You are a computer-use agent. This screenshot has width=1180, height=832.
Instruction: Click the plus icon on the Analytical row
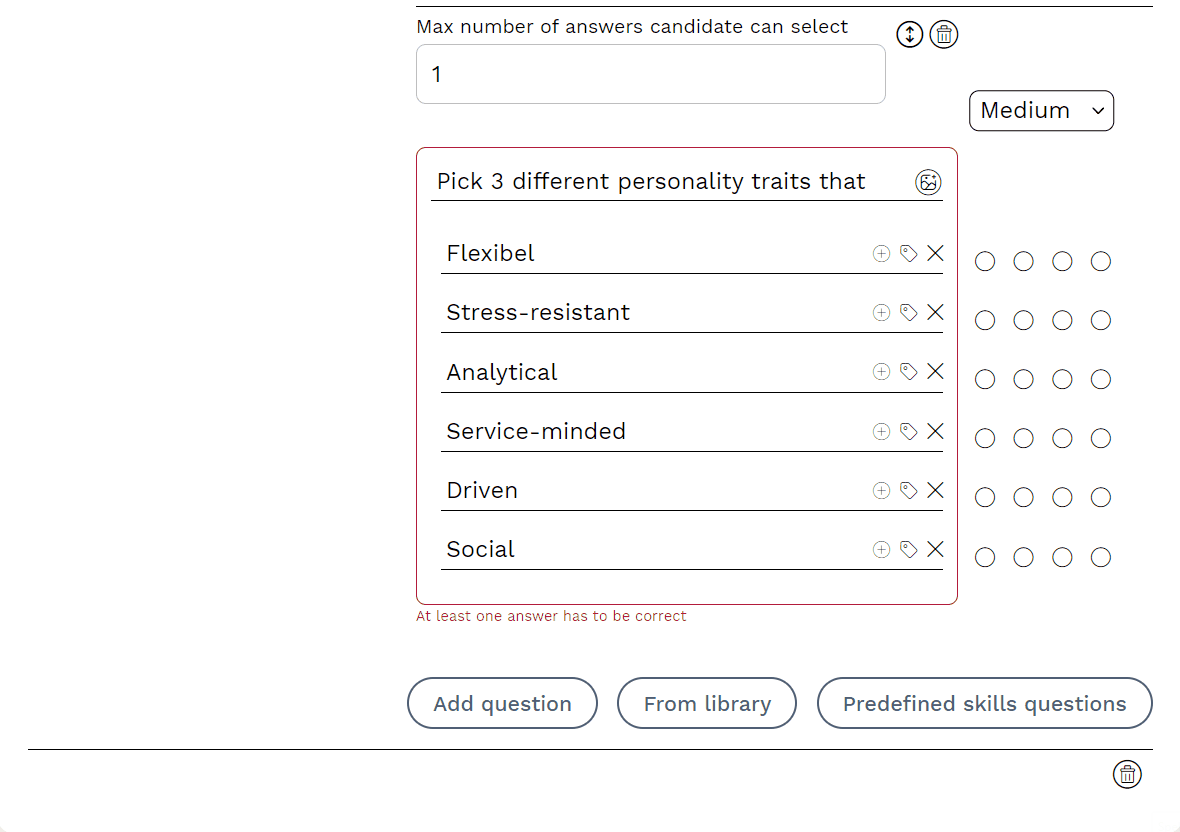[x=881, y=372]
